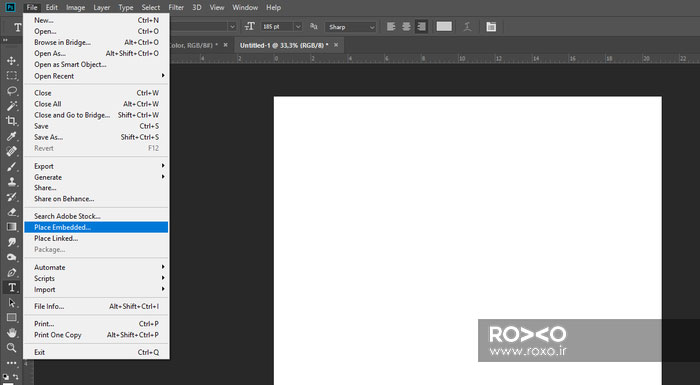Select the Rectangle shape tool

point(12,318)
